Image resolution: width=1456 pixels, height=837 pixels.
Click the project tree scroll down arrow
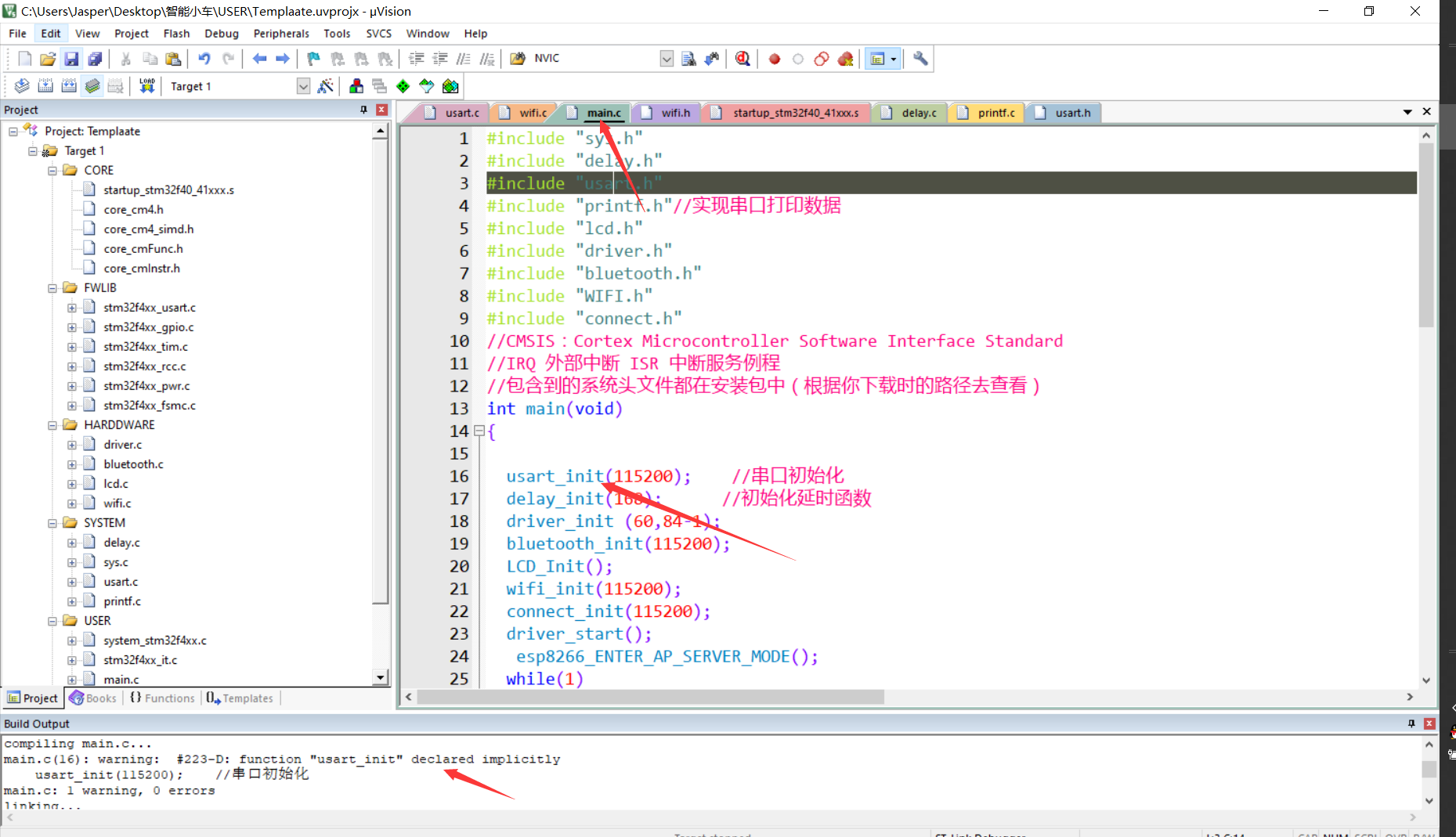tap(381, 678)
